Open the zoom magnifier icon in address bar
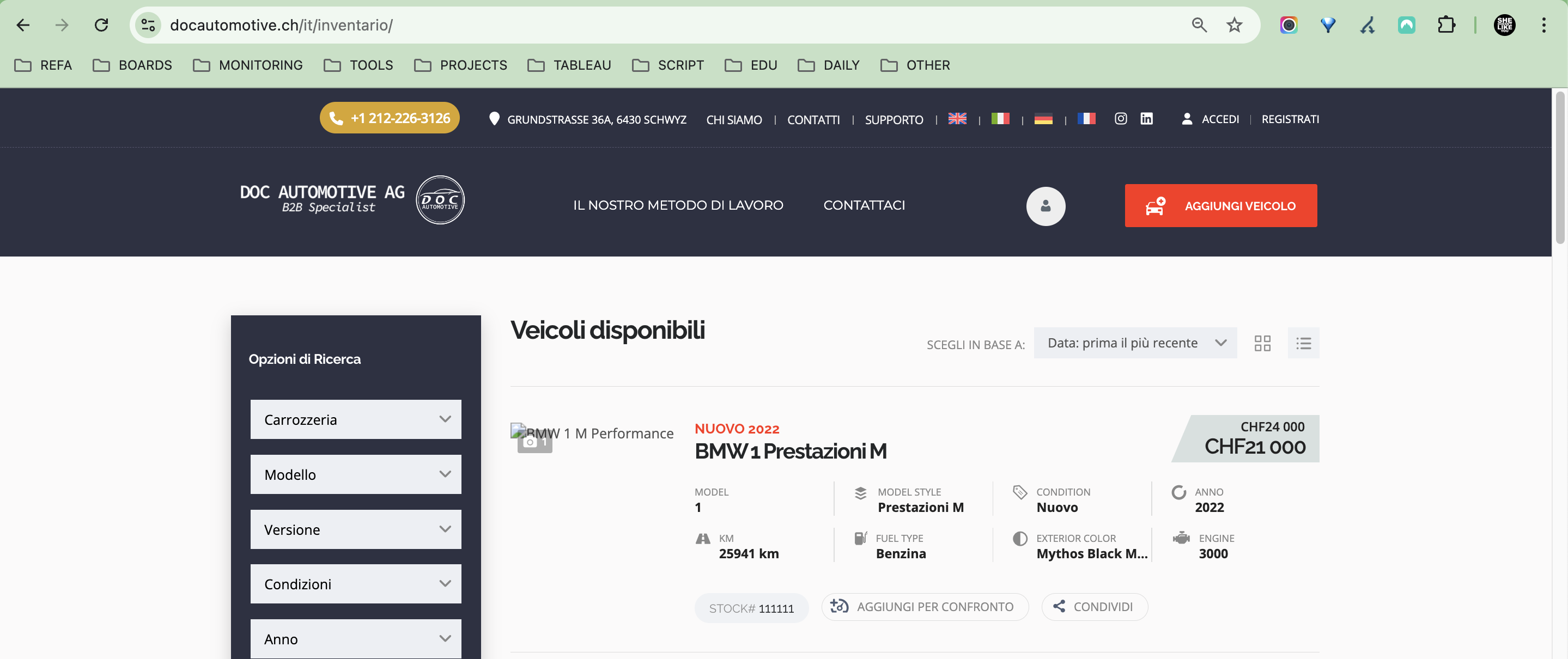The height and width of the screenshot is (659, 1568). click(1199, 25)
